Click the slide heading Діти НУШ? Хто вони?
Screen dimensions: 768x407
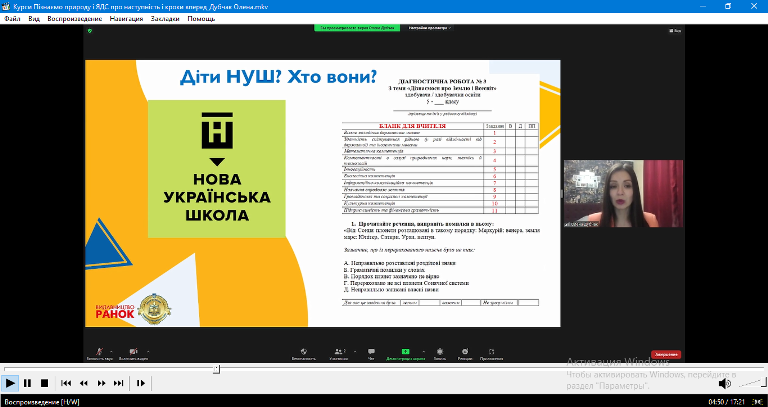point(278,77)
